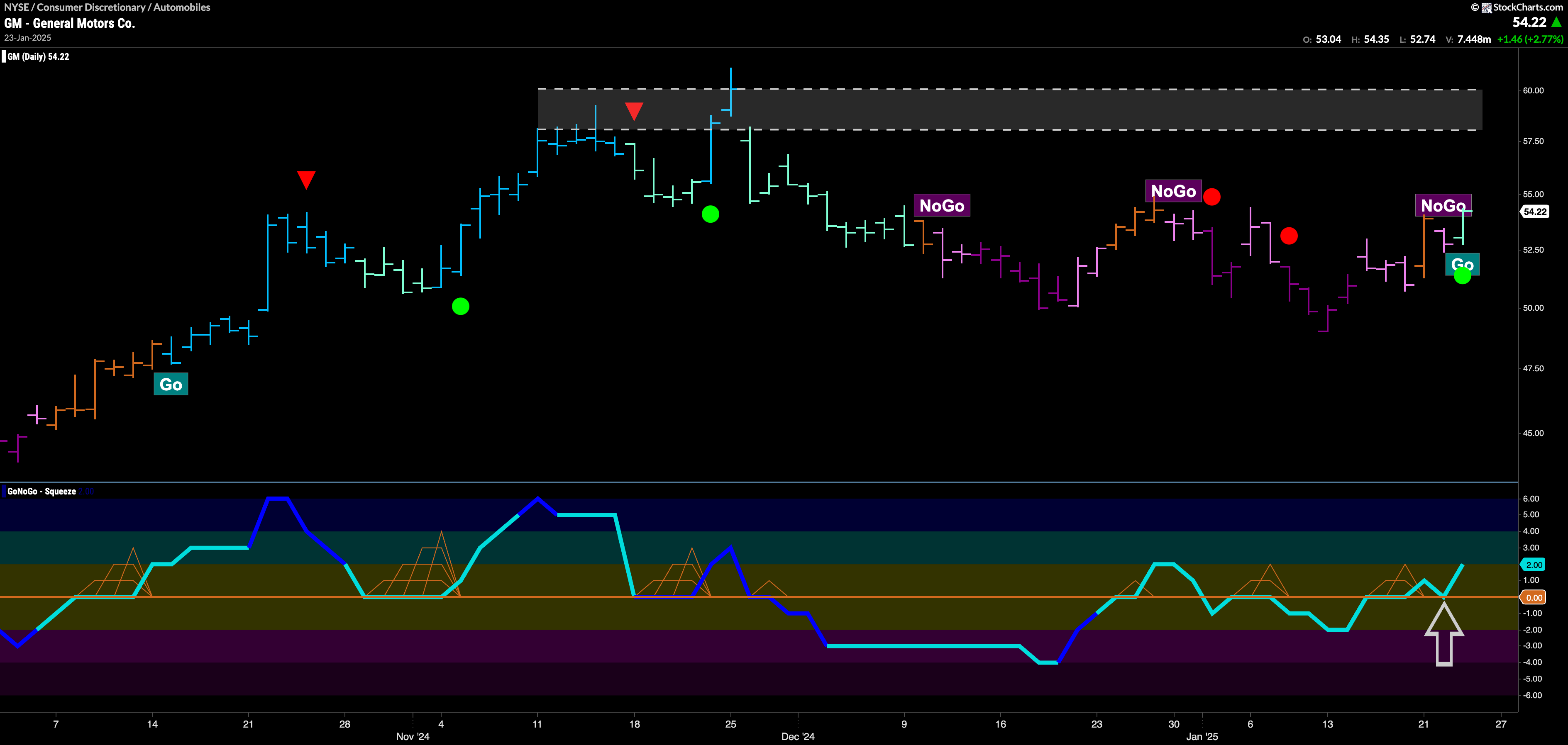Click the red circle next to December 30 NoGo
The width and height of the screenshot is (1568, 745).
click(x=1212, y=197)
